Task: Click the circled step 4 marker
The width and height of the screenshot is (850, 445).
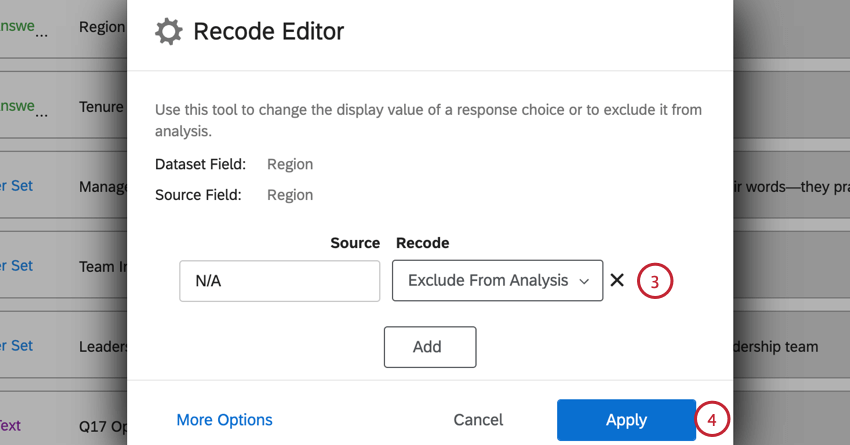Action: 711,420
